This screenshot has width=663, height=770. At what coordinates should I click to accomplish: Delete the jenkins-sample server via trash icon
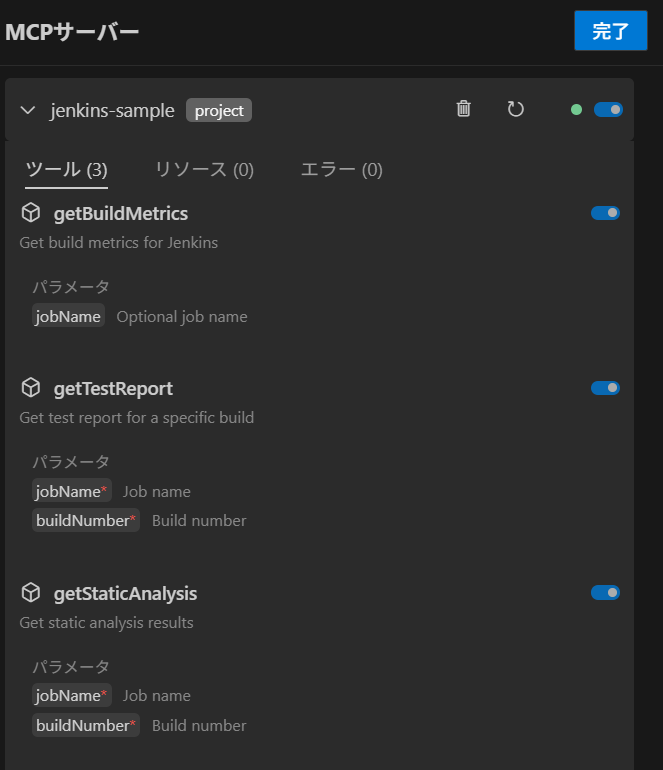pyautogui.click(x=464, y=109)
